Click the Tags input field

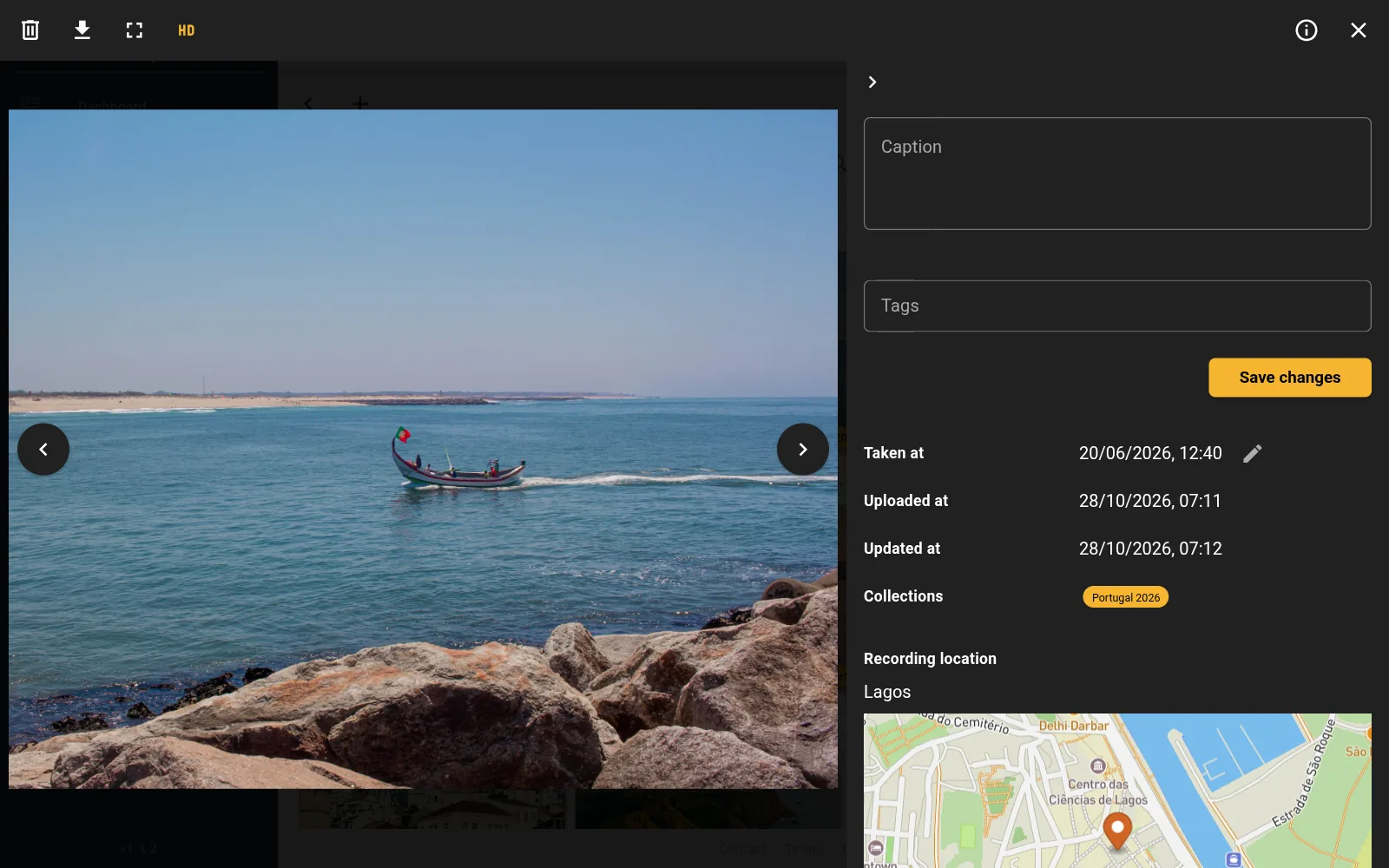[1117, 306]
